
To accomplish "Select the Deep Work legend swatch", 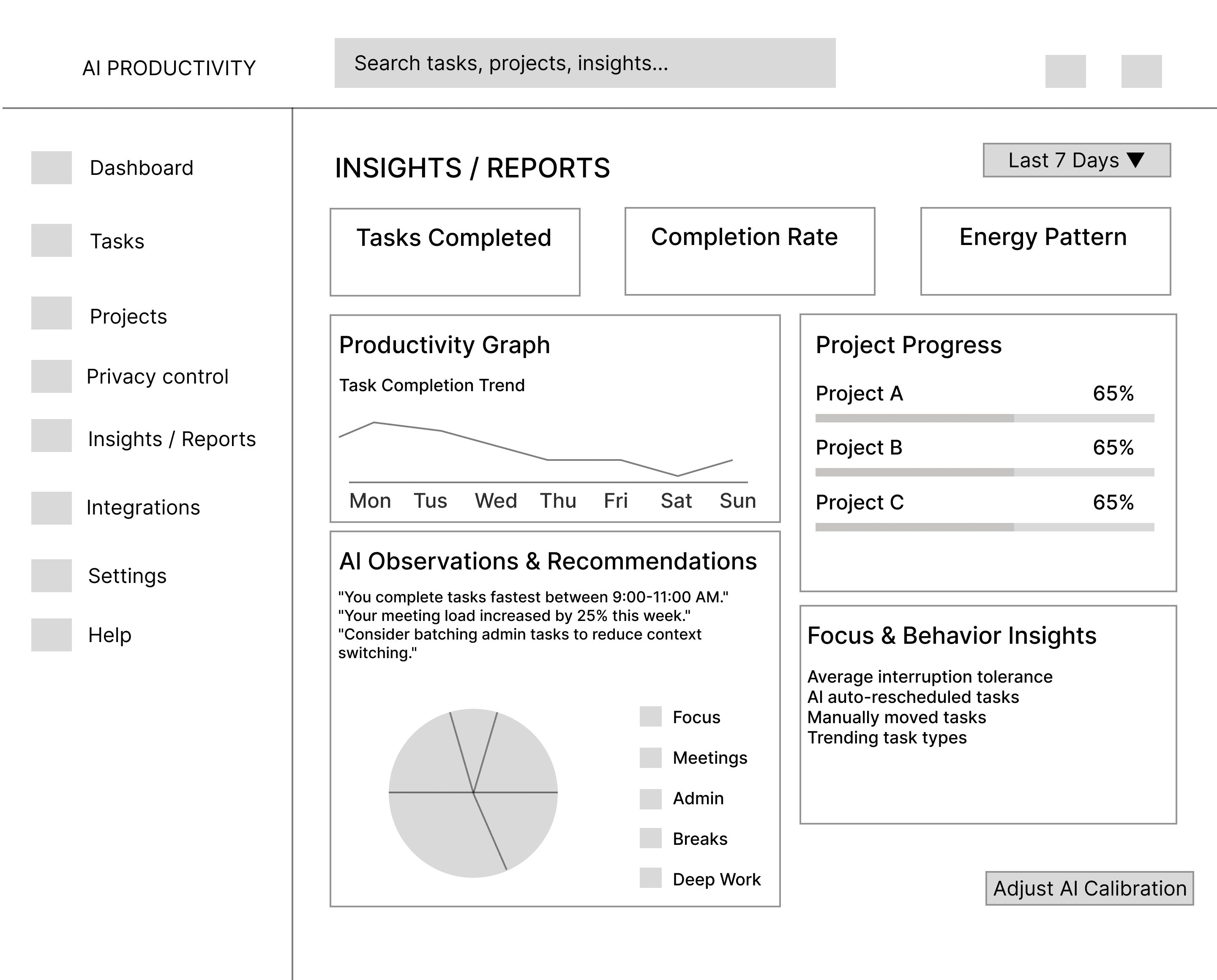I will (651, 878).
